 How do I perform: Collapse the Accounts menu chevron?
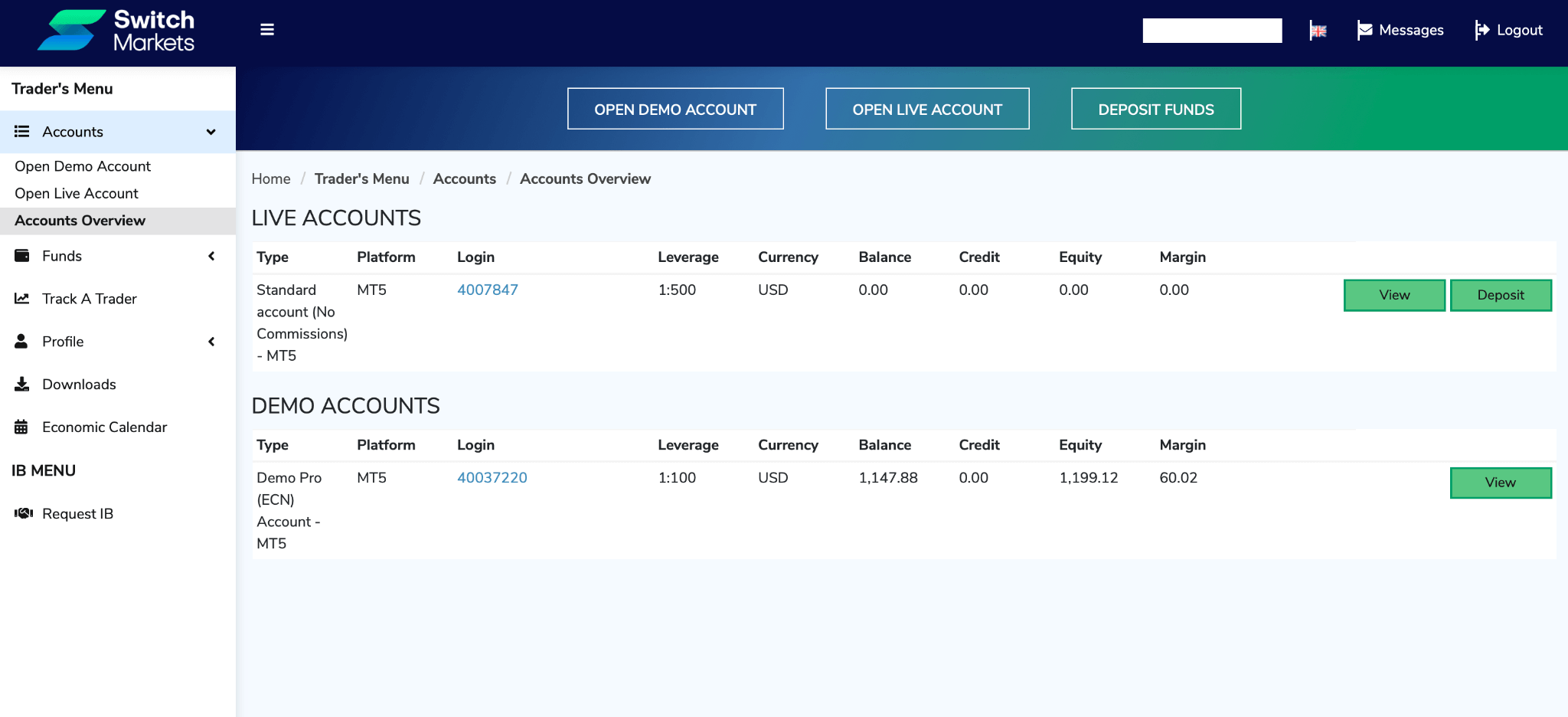tap(211, 132)
